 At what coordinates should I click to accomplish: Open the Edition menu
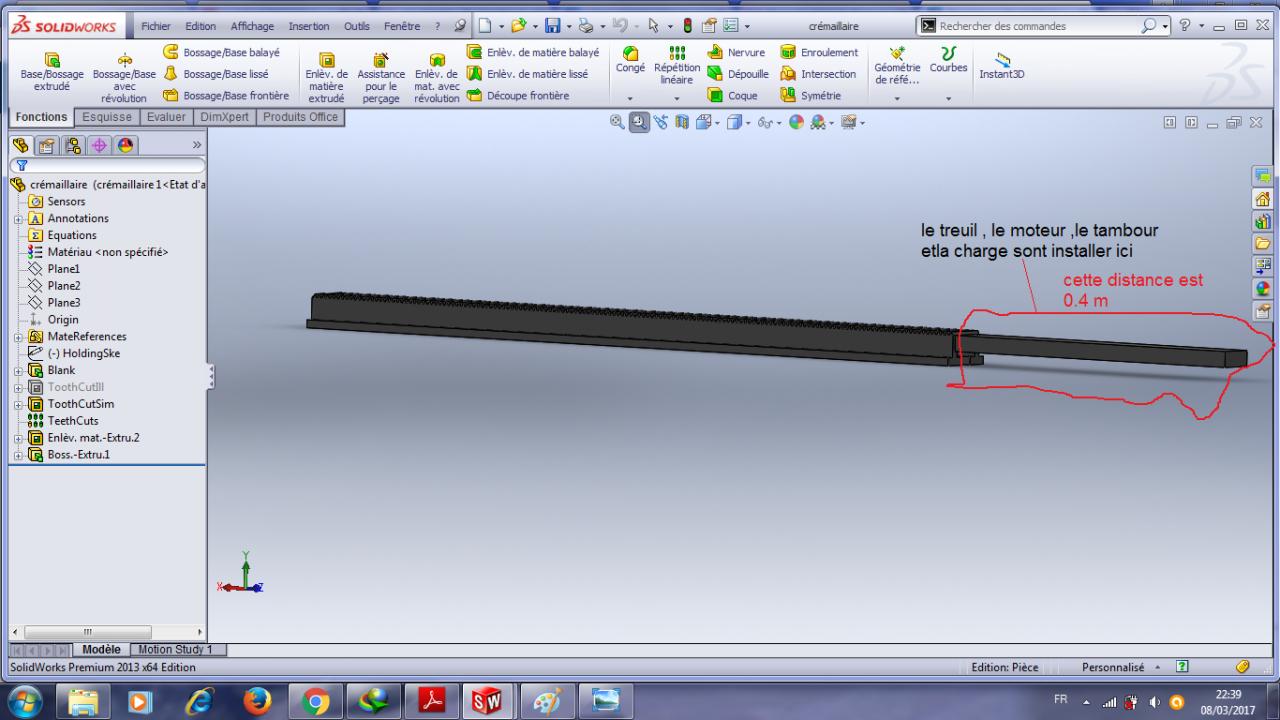tap(201, 26)
